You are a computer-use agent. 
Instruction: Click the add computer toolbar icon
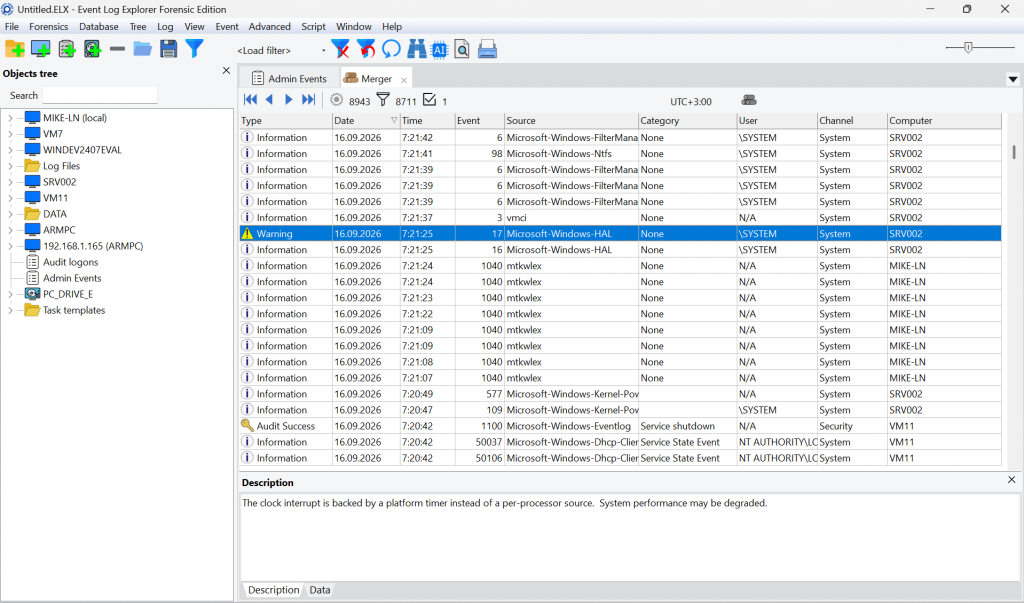coord(40,49)
